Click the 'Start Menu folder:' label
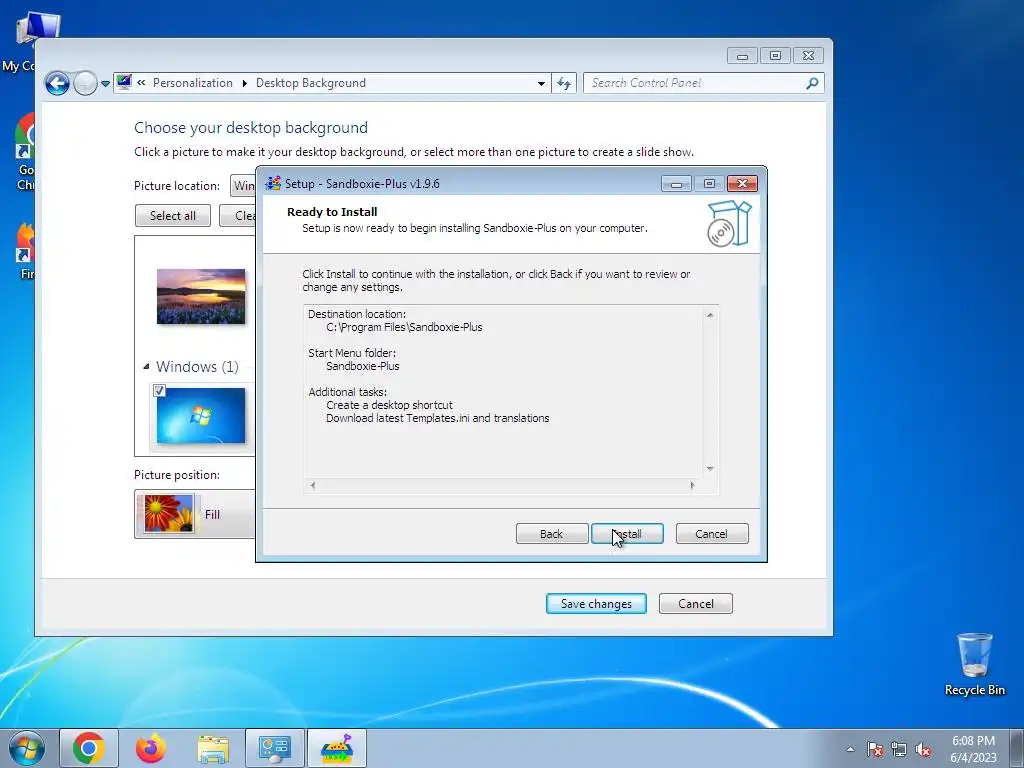The width and height of the screenshot is (1024, 768). (x=352, y=353)
